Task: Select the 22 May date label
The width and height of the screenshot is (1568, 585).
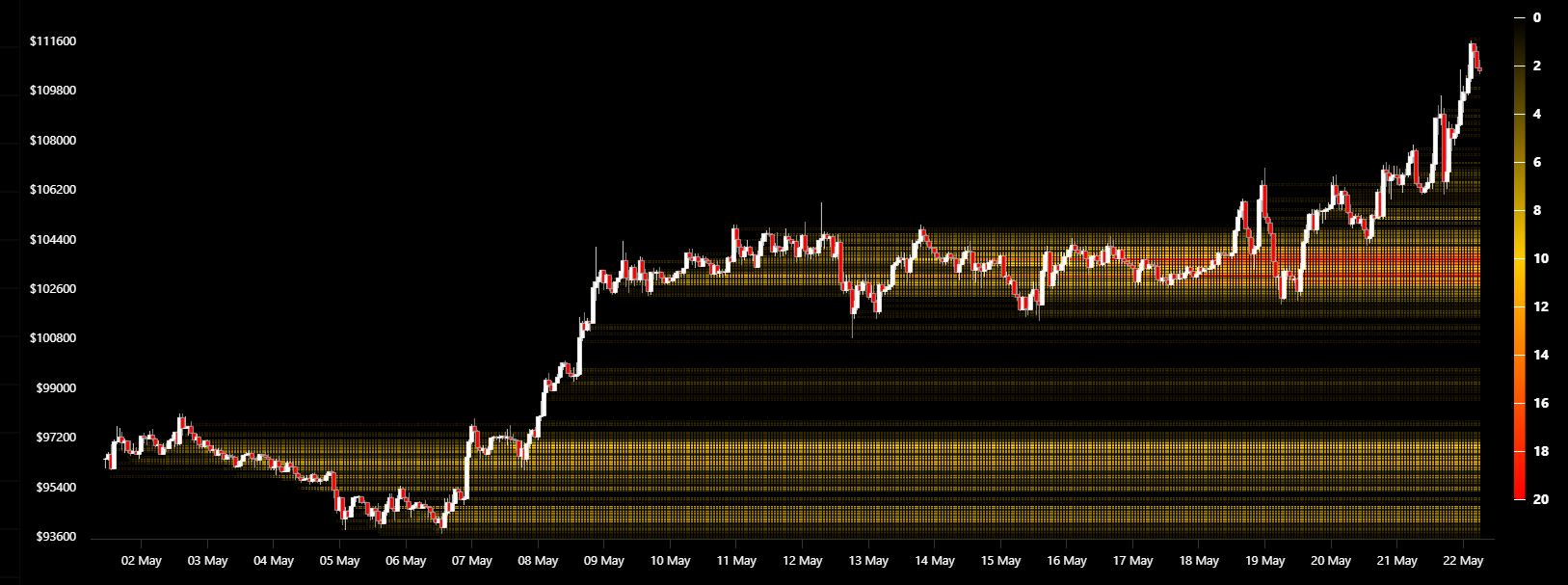Action: tap(1463, 561)
